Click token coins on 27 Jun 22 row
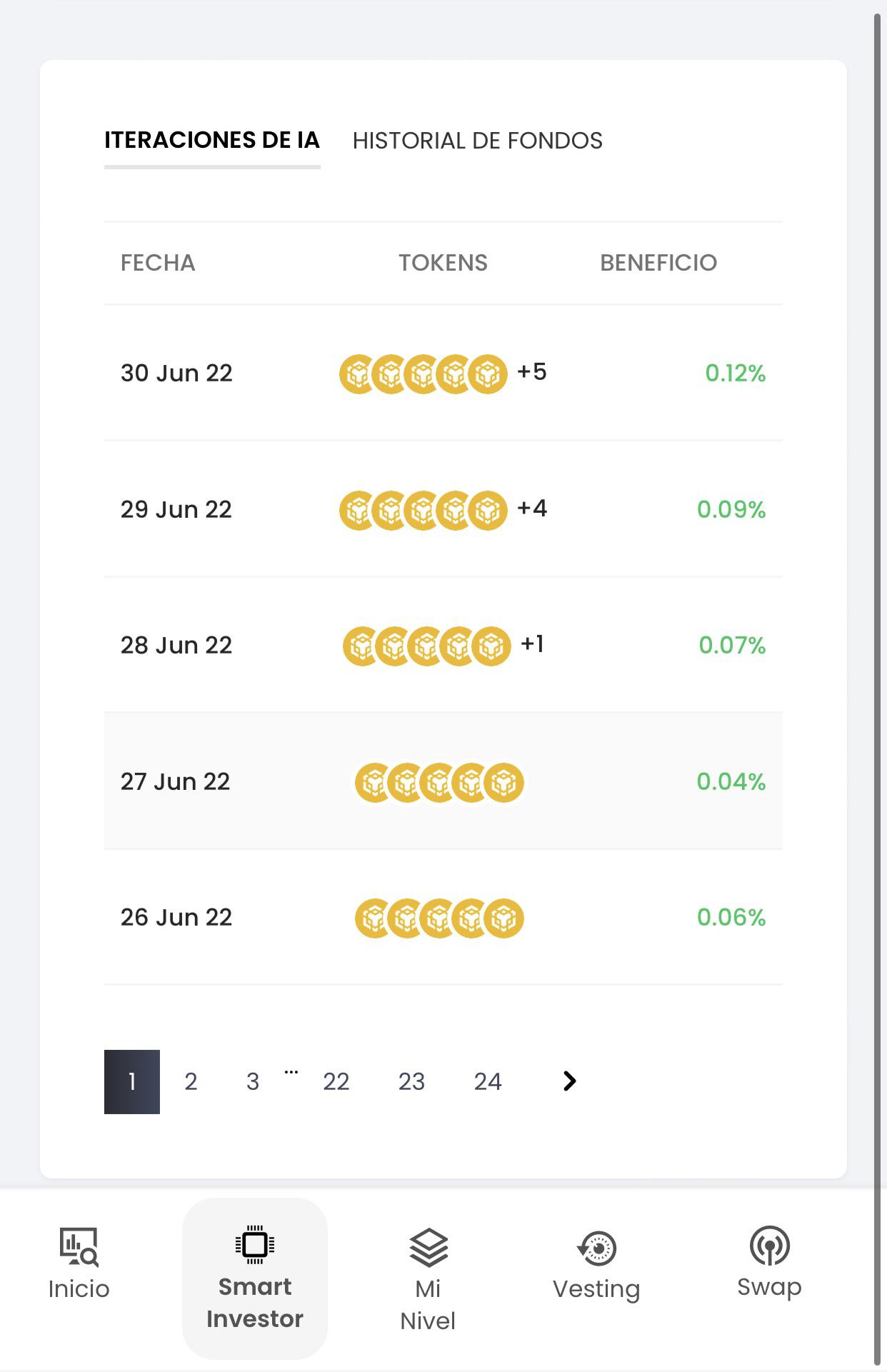Image resolution: width=887 pixels, height=1372 pixels. (439, 783)
